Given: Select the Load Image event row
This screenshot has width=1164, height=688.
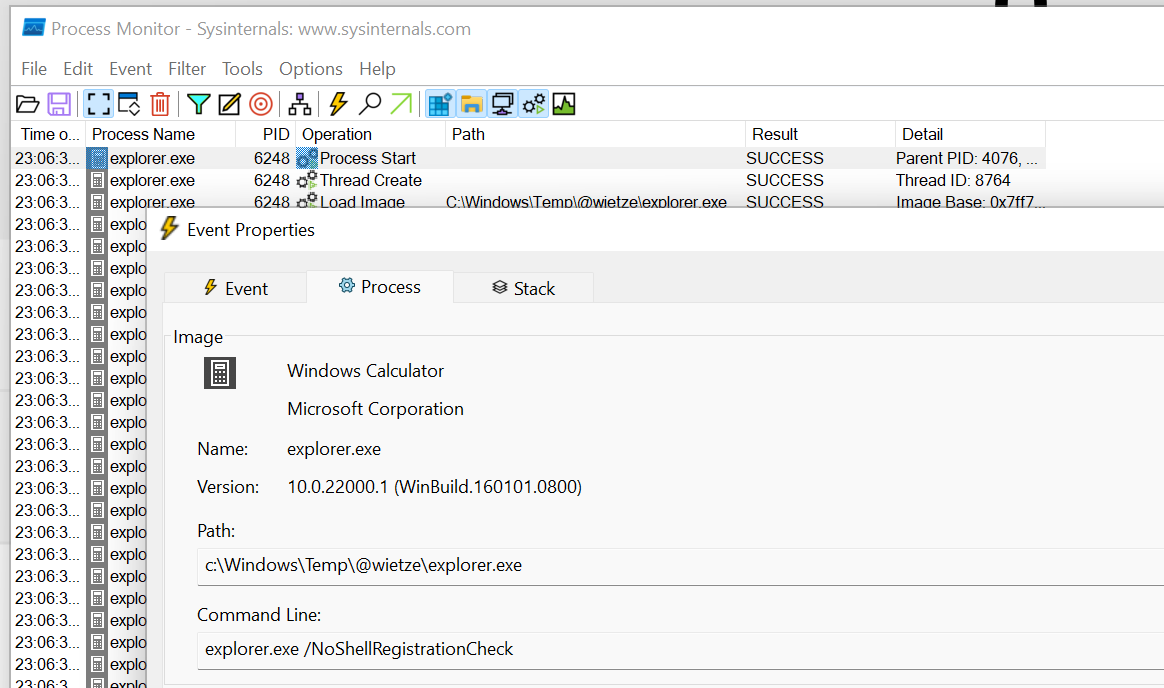Looking at the screenshot, I should (529, 201).
